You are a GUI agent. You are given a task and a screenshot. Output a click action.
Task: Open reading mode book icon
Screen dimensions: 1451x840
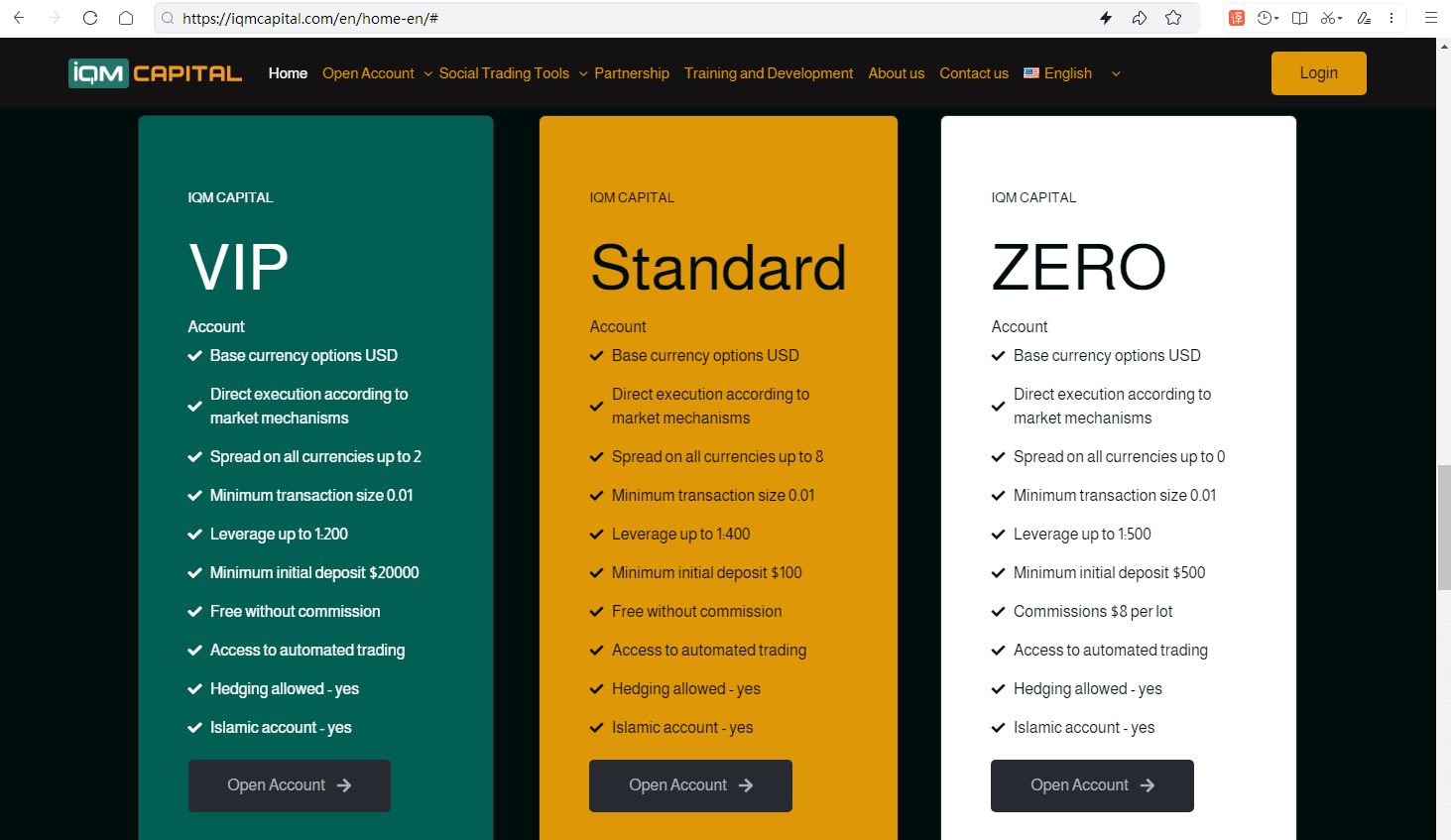[1299, 18]
